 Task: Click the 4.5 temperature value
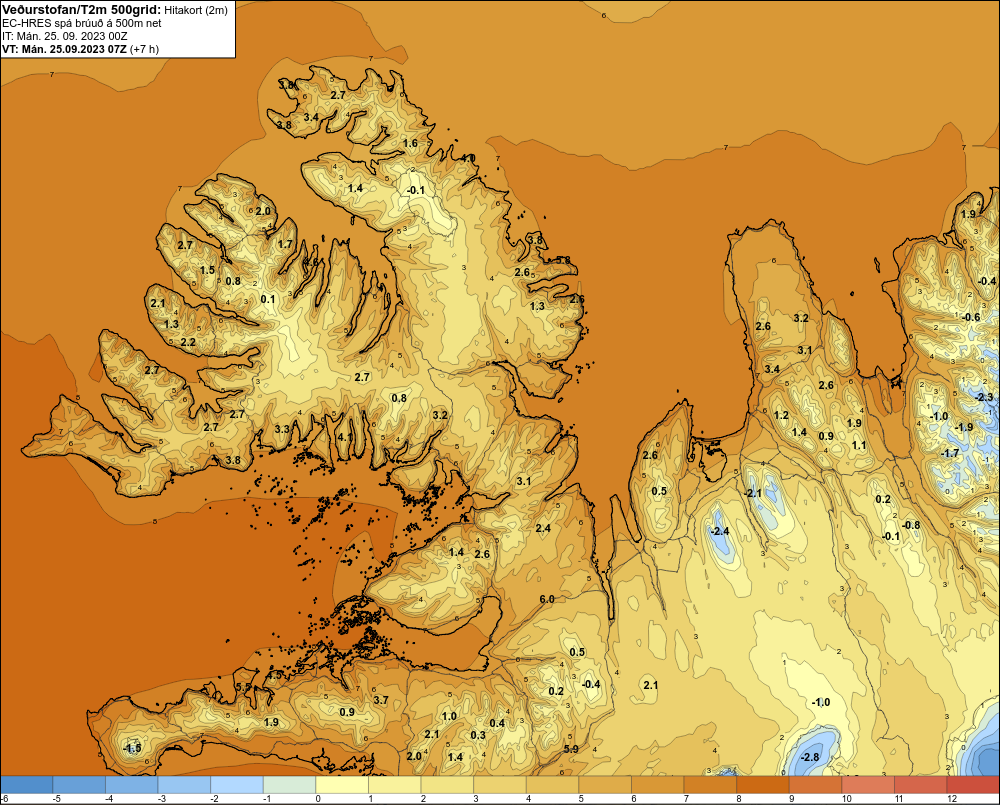pyautogui.click(x=274, y=674)
